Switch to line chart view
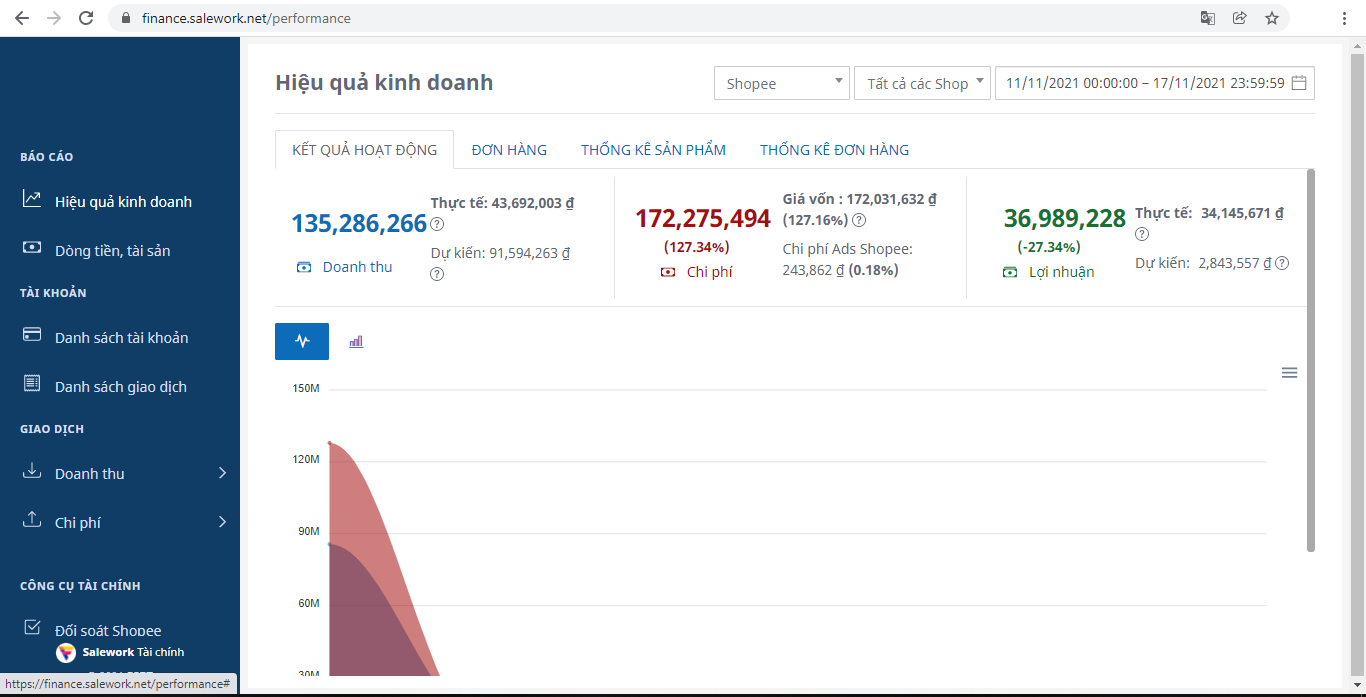 pos(302,342)
